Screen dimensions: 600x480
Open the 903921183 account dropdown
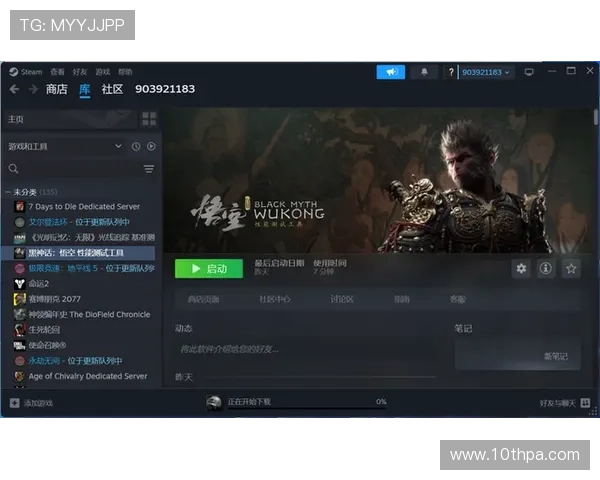point(486,72)
